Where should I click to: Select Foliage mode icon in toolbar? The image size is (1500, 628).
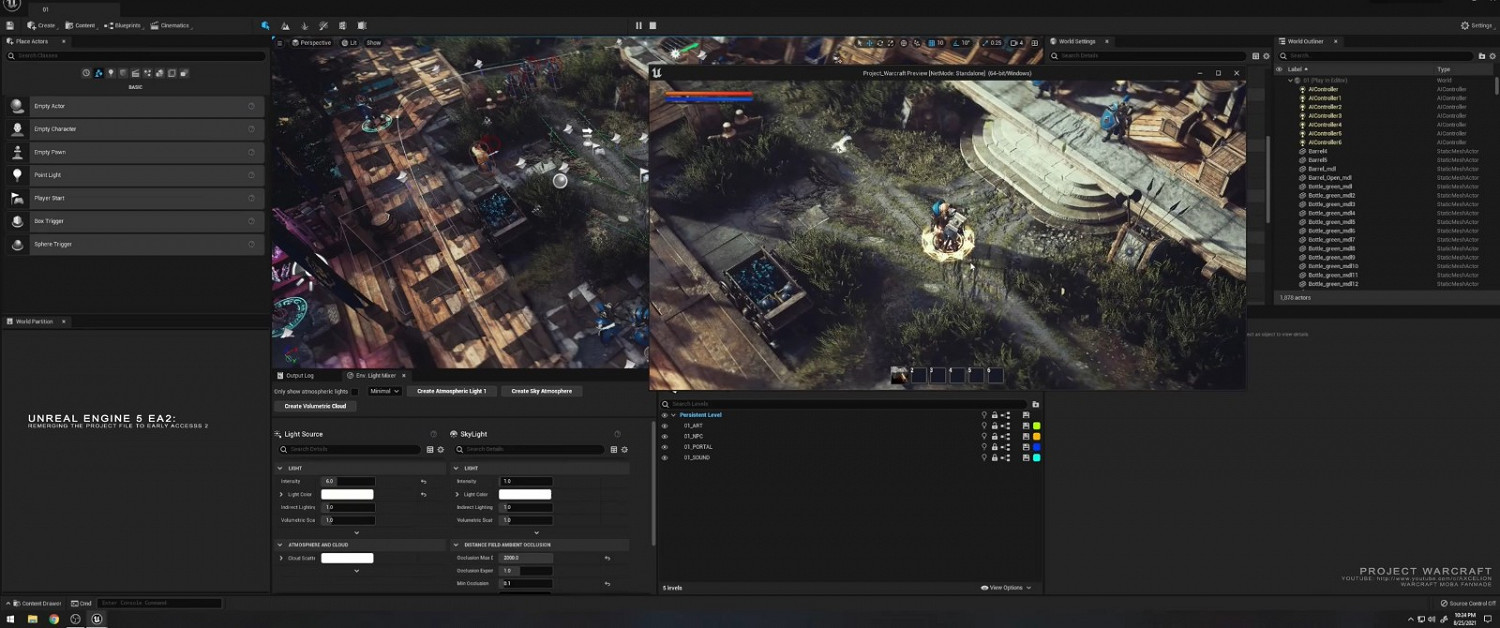pos(304,25)
